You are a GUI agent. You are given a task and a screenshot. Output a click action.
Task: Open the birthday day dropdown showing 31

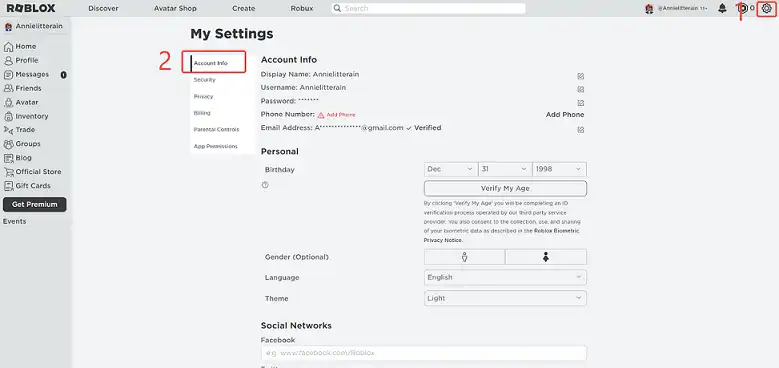pyautogui.click(x=505, y=169)
